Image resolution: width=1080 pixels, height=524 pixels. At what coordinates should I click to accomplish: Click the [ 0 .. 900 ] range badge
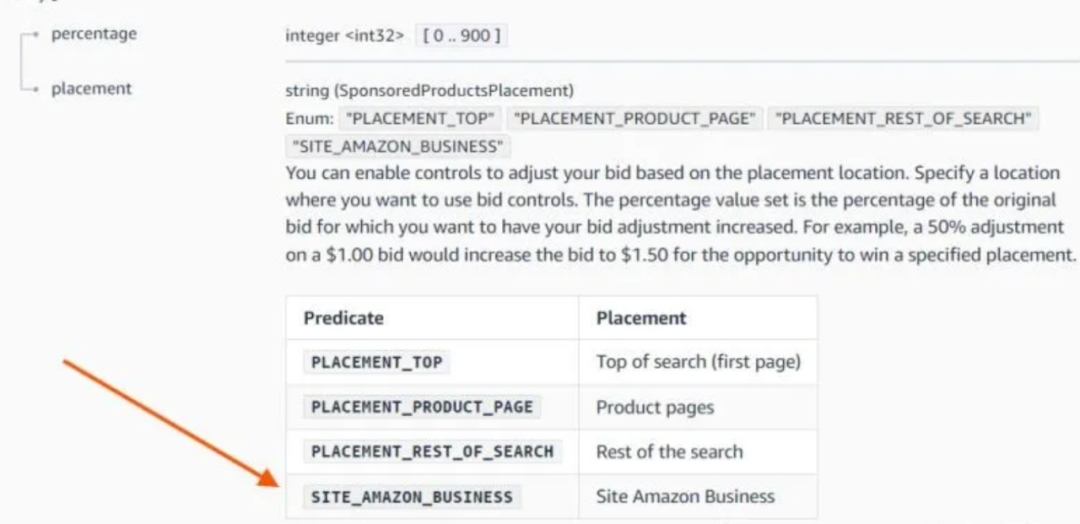tap(461, 36)
